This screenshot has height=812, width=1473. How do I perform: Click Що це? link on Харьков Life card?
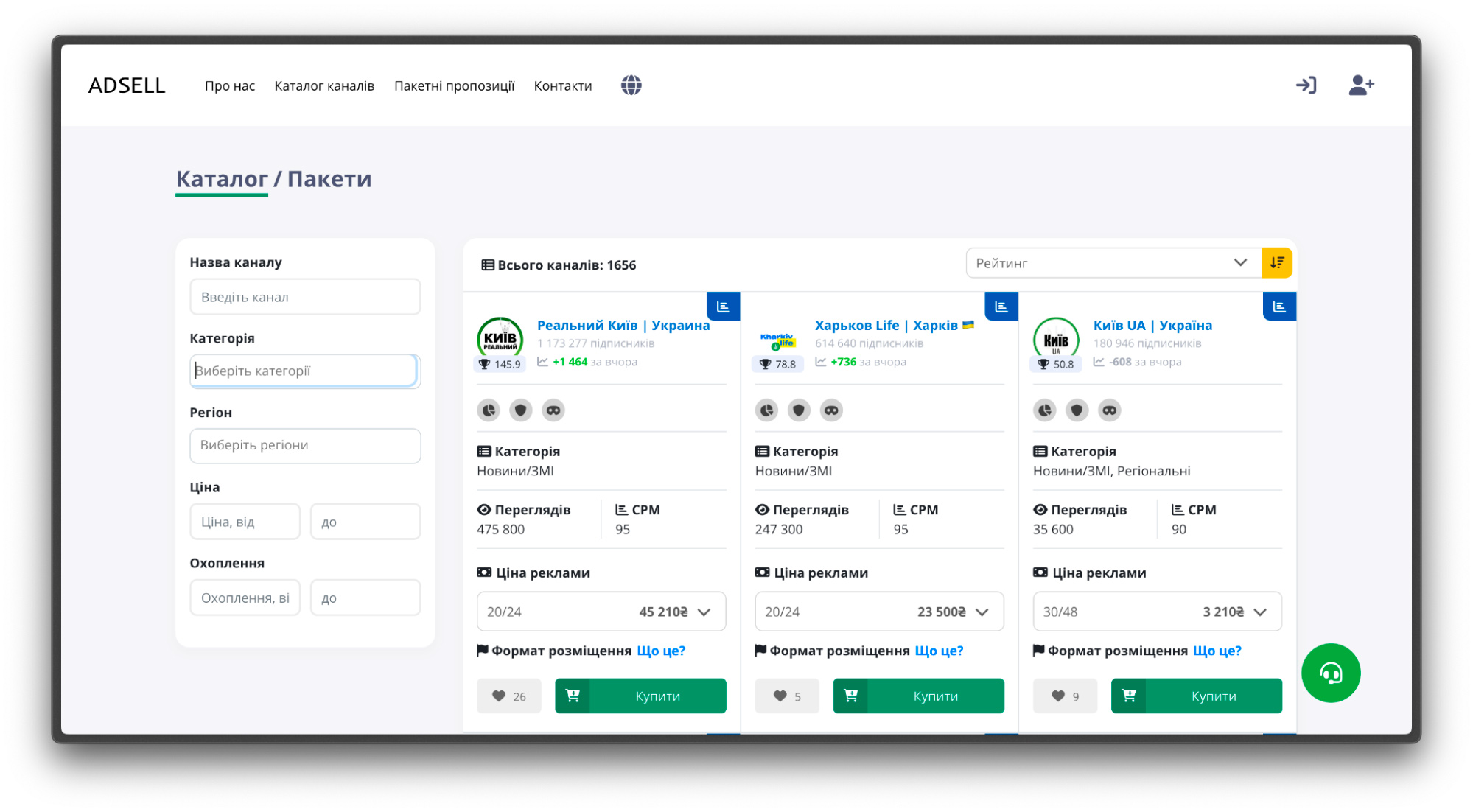tap(939, 651)
